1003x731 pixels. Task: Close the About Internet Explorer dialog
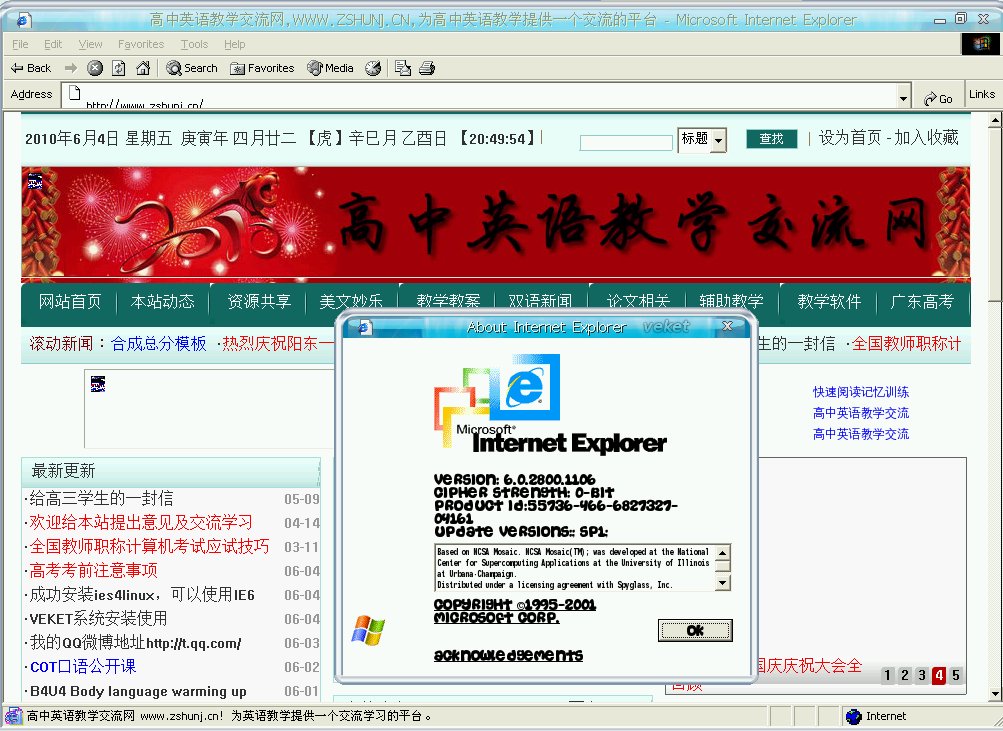point(727,326)
